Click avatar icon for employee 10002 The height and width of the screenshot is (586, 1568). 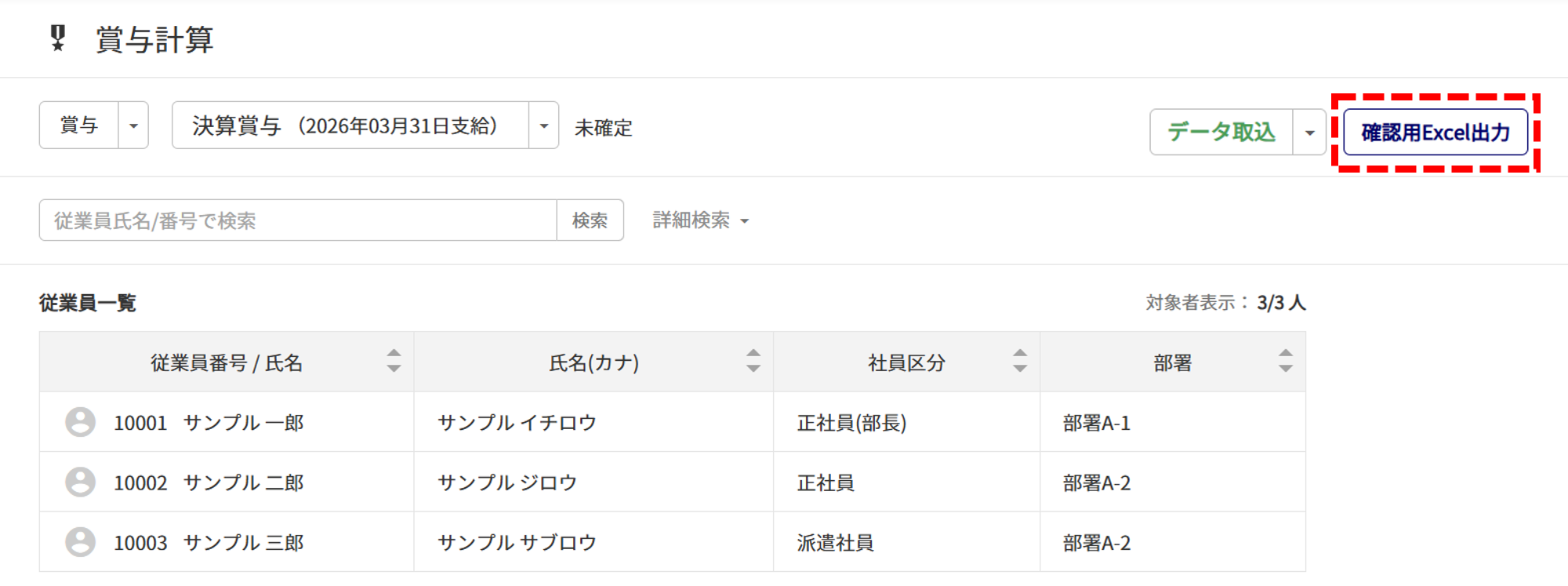tap(80, 482)
